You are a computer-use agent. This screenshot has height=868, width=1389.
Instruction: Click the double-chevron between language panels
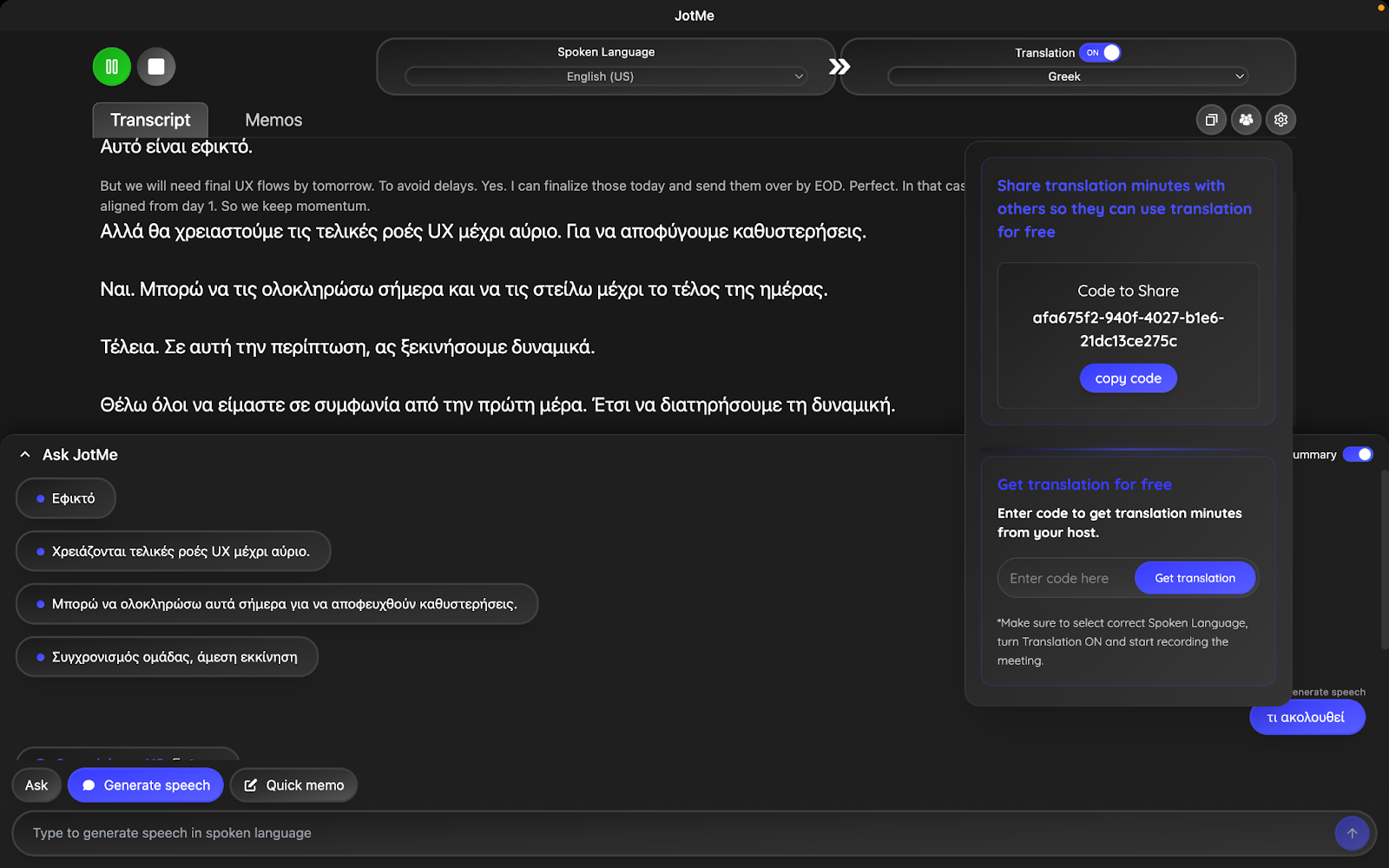(838, 66)
